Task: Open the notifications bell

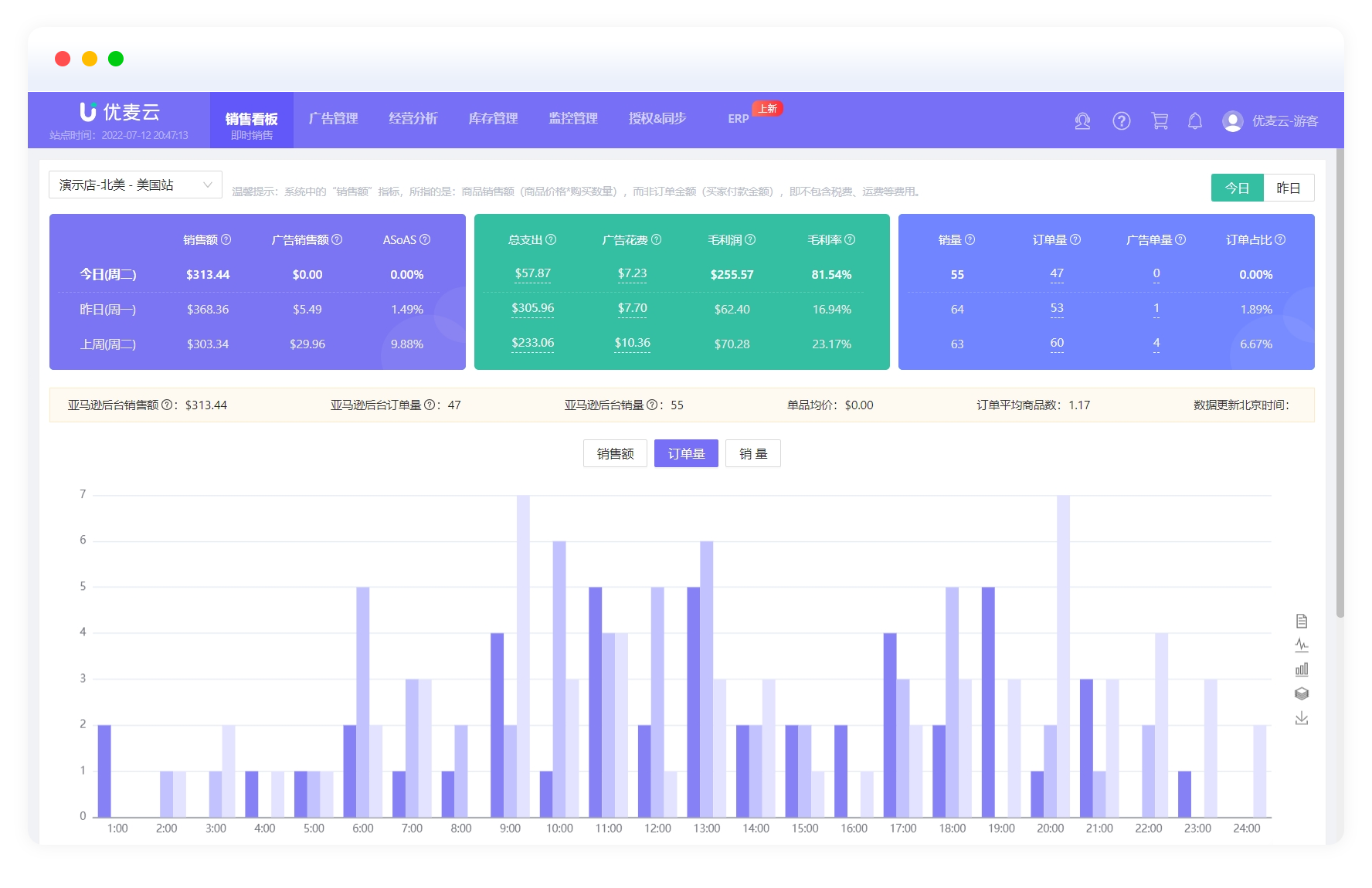Action: (1194, 121)
